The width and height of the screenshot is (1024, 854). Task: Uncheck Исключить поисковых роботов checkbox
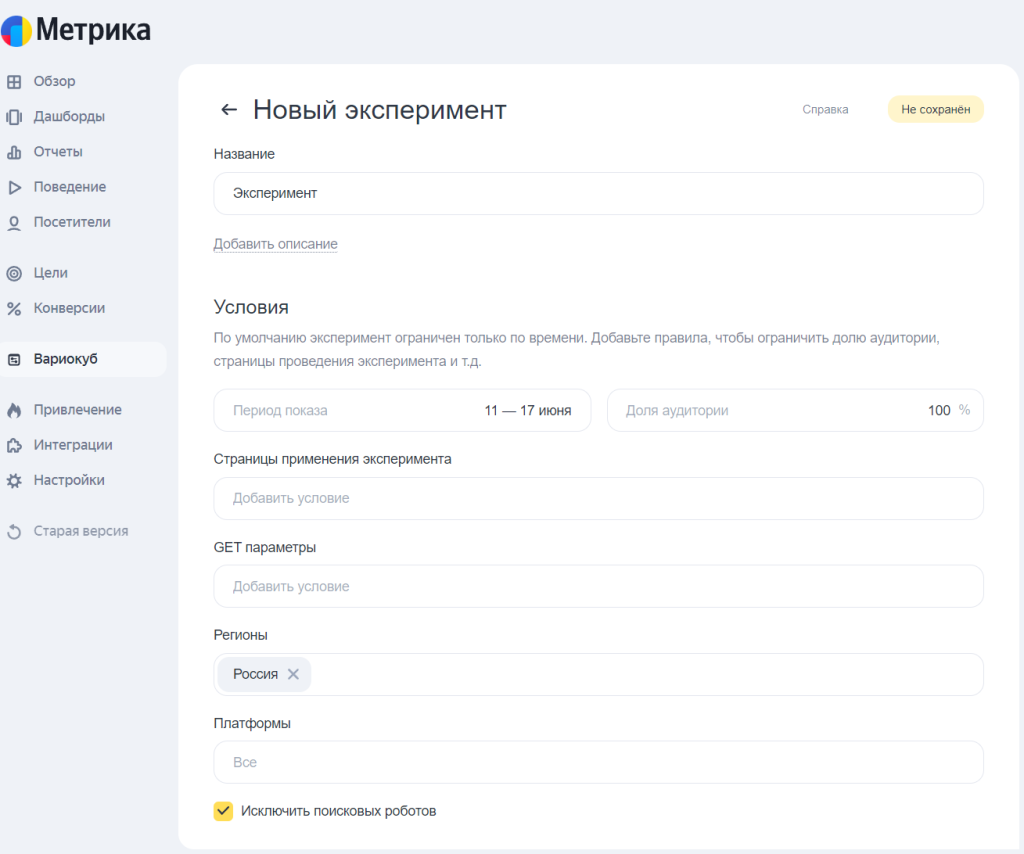[223, 812]
